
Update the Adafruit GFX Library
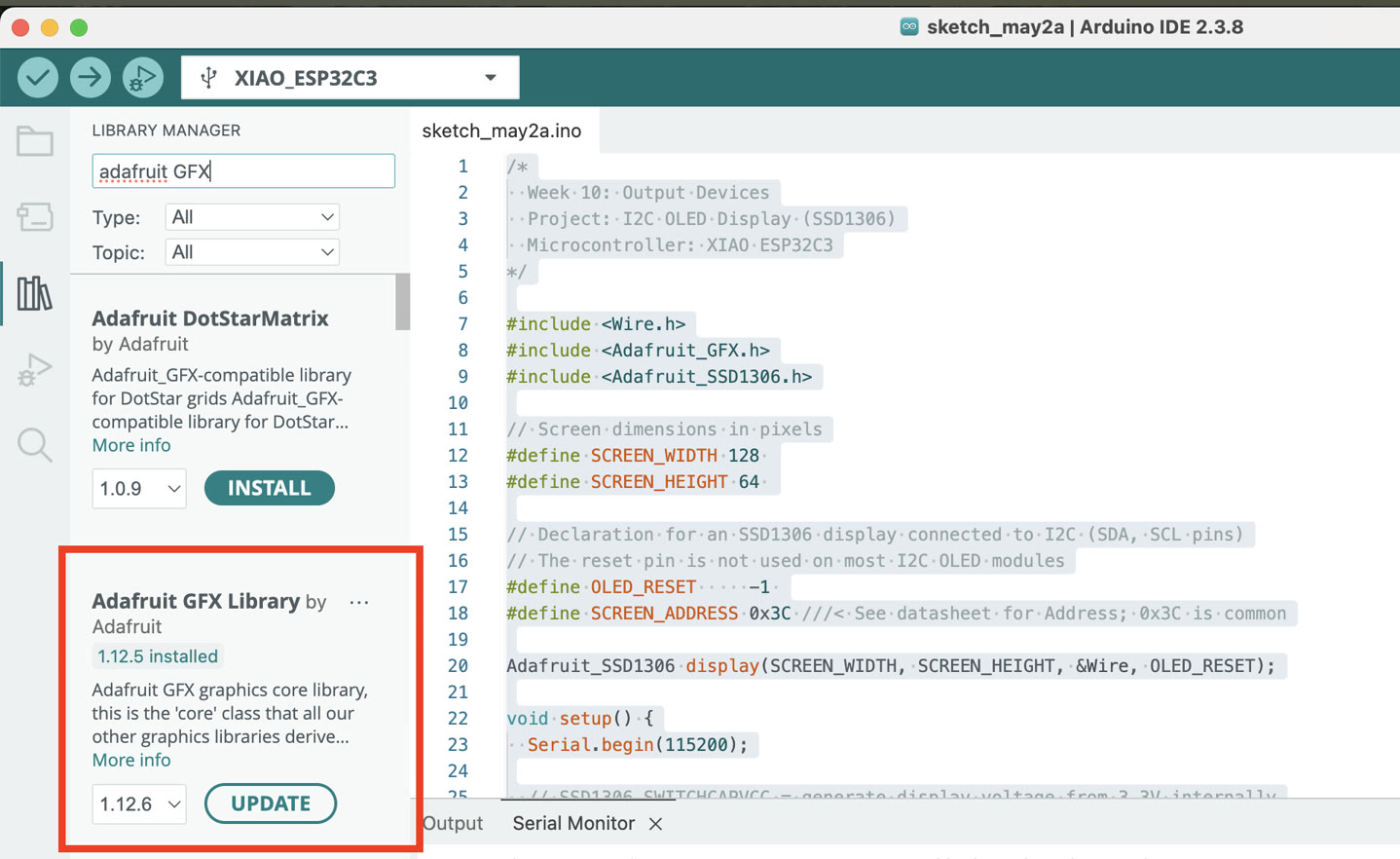pyautogui.click(x=271, y=803)
